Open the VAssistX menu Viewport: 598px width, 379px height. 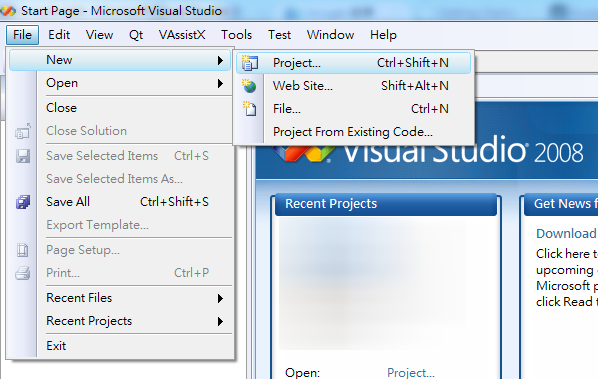pyautogui.click(x=182, y=35)
